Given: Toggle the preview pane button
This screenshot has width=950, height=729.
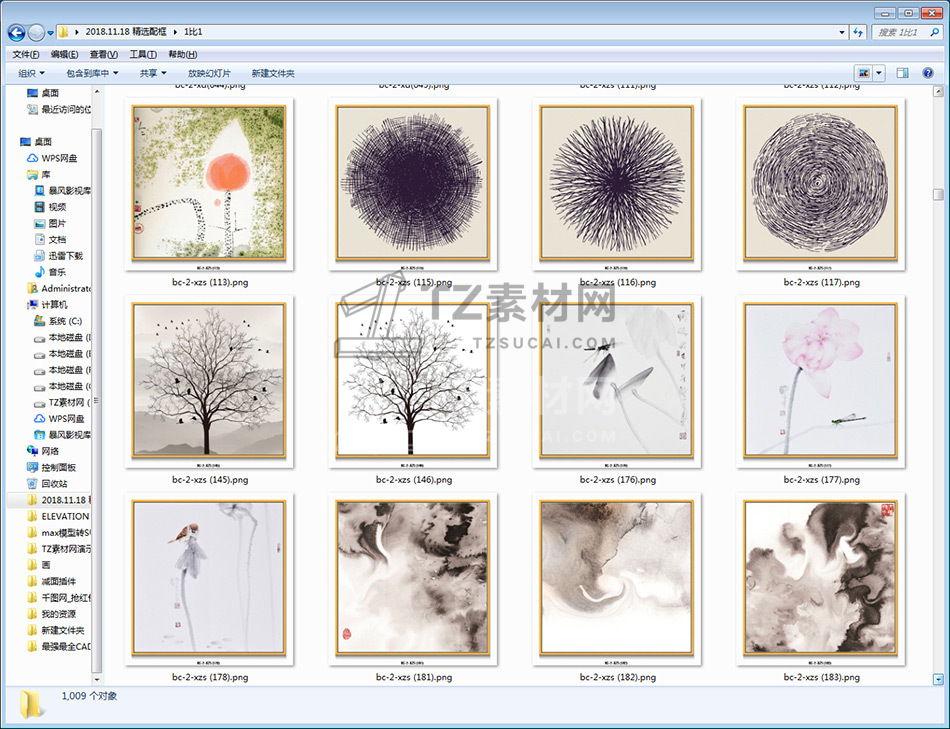Looking at the screenshot, I should coord(902,73).
